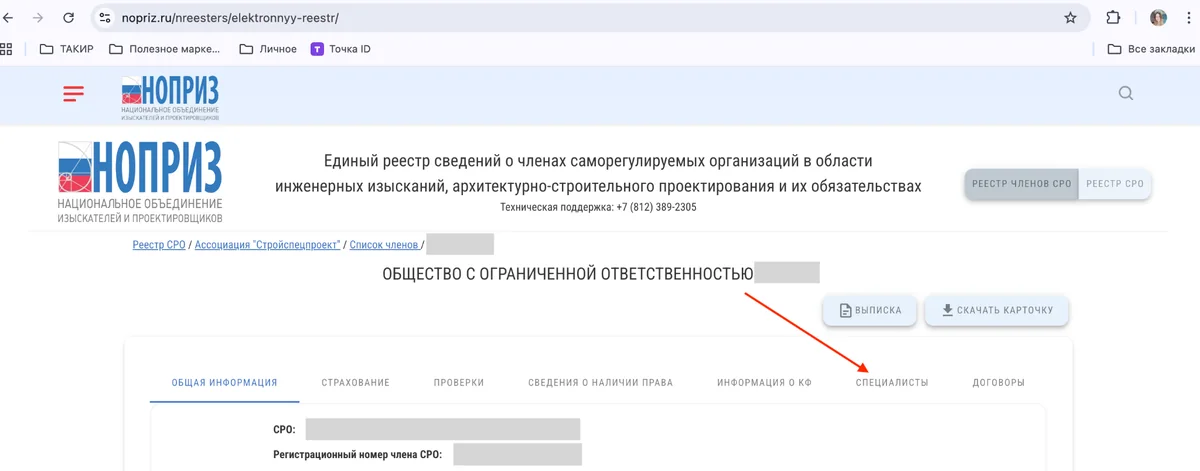Click the support phone +7 (812) 389-2305

656,207
